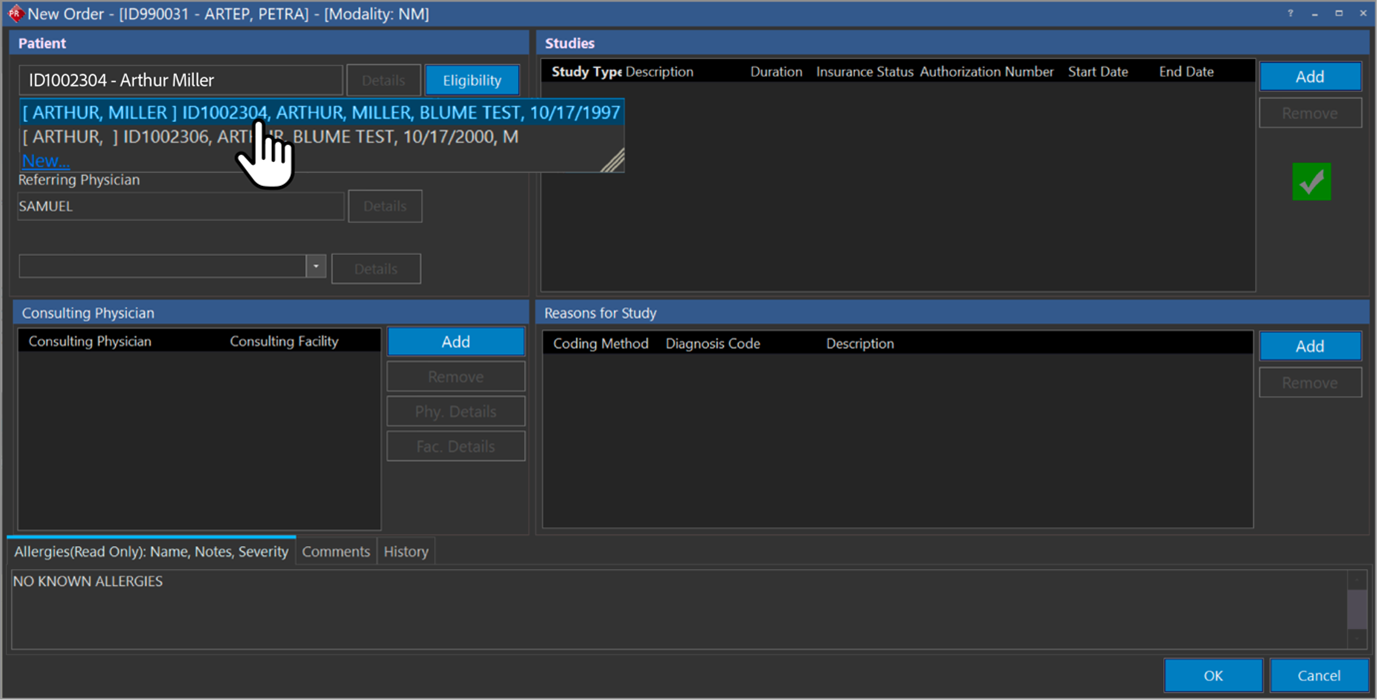
Task: Switch to the Comments tab
Action: click(x=336, y=551)
